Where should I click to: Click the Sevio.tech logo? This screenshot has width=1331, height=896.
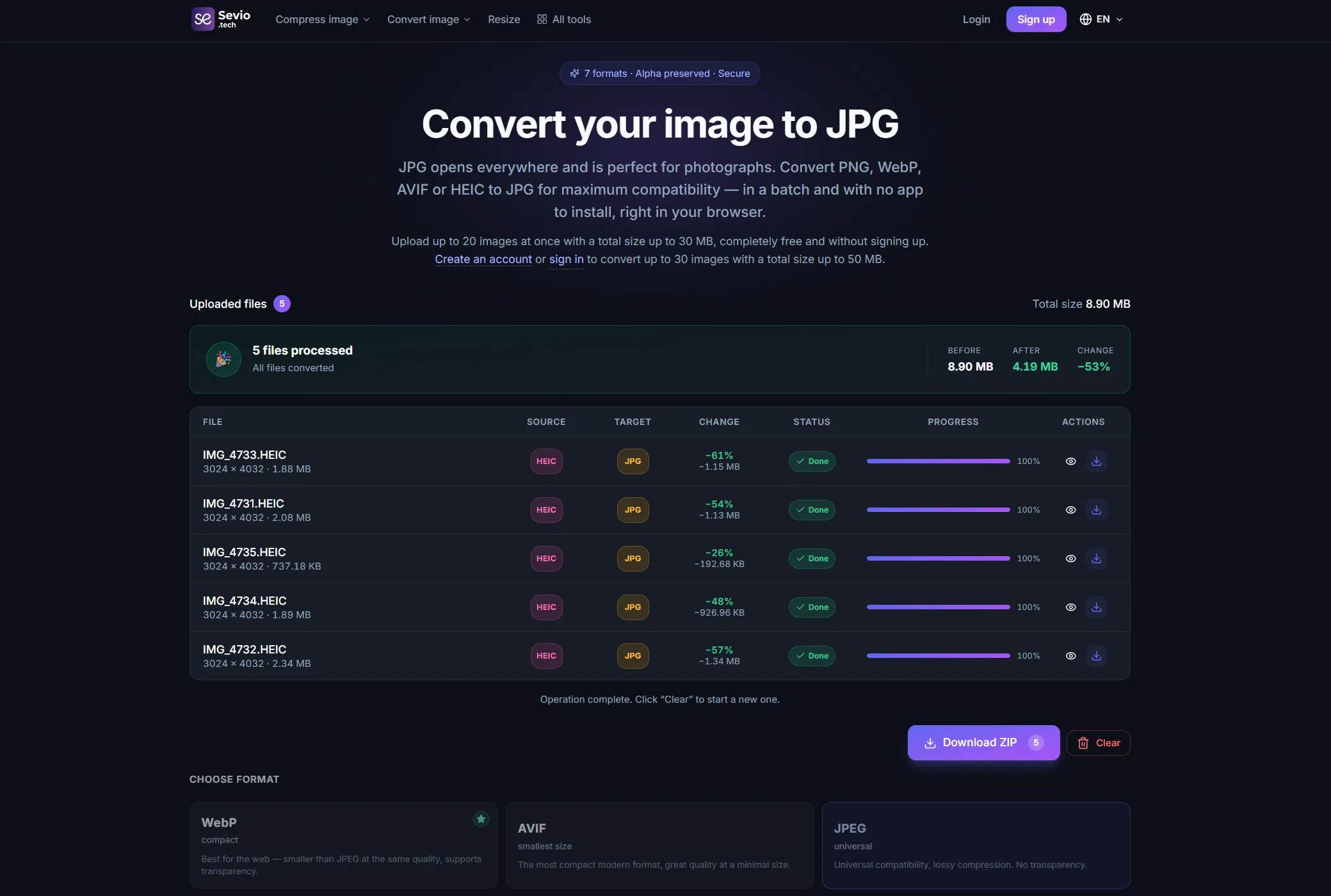coord(221,19)
